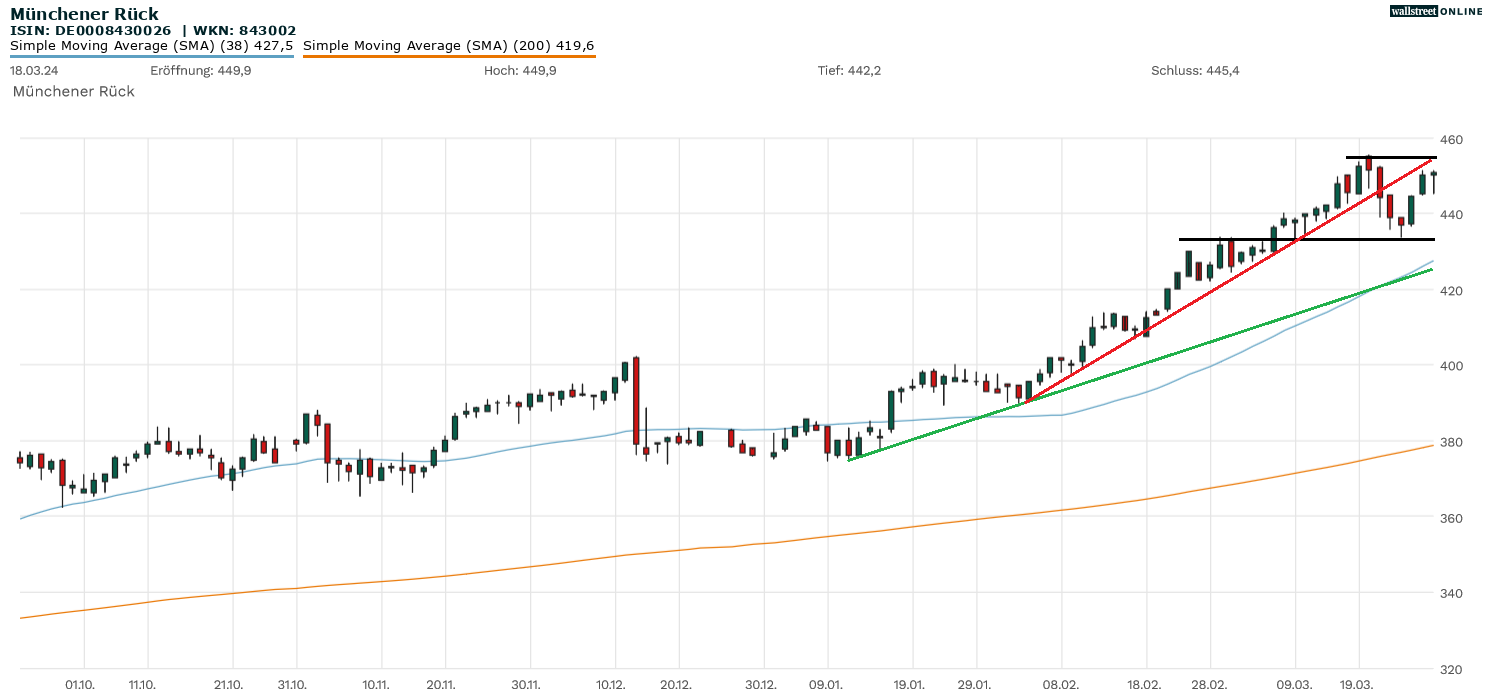Toggle the SMA (38) legend entry

(151, 46)
